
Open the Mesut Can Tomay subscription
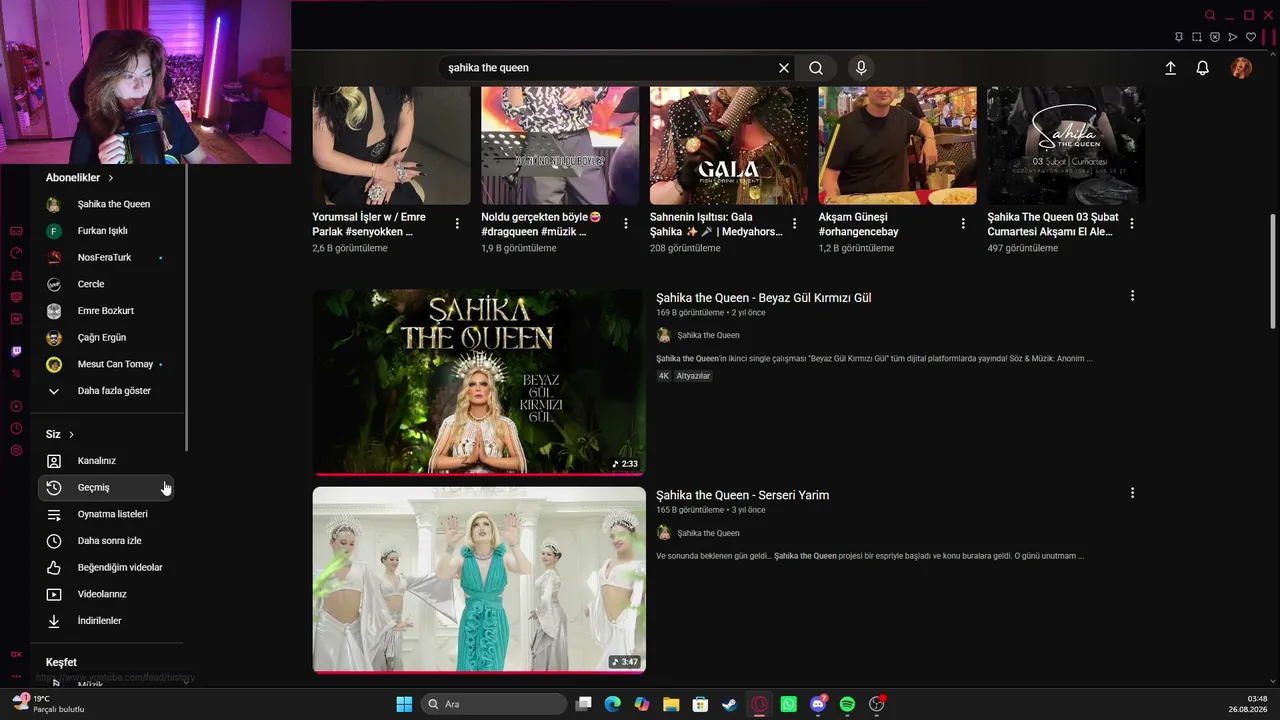[x=107, y=364]
